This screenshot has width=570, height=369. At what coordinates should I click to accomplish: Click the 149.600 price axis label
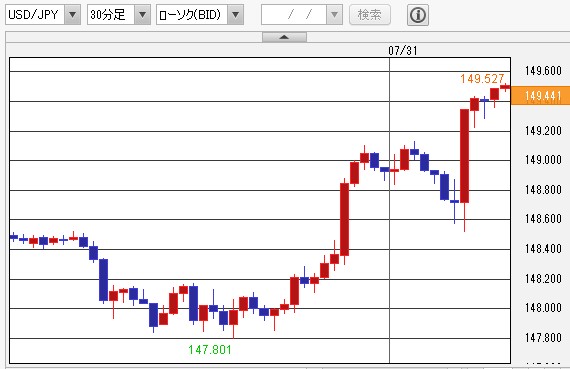[x=543, y=71]
